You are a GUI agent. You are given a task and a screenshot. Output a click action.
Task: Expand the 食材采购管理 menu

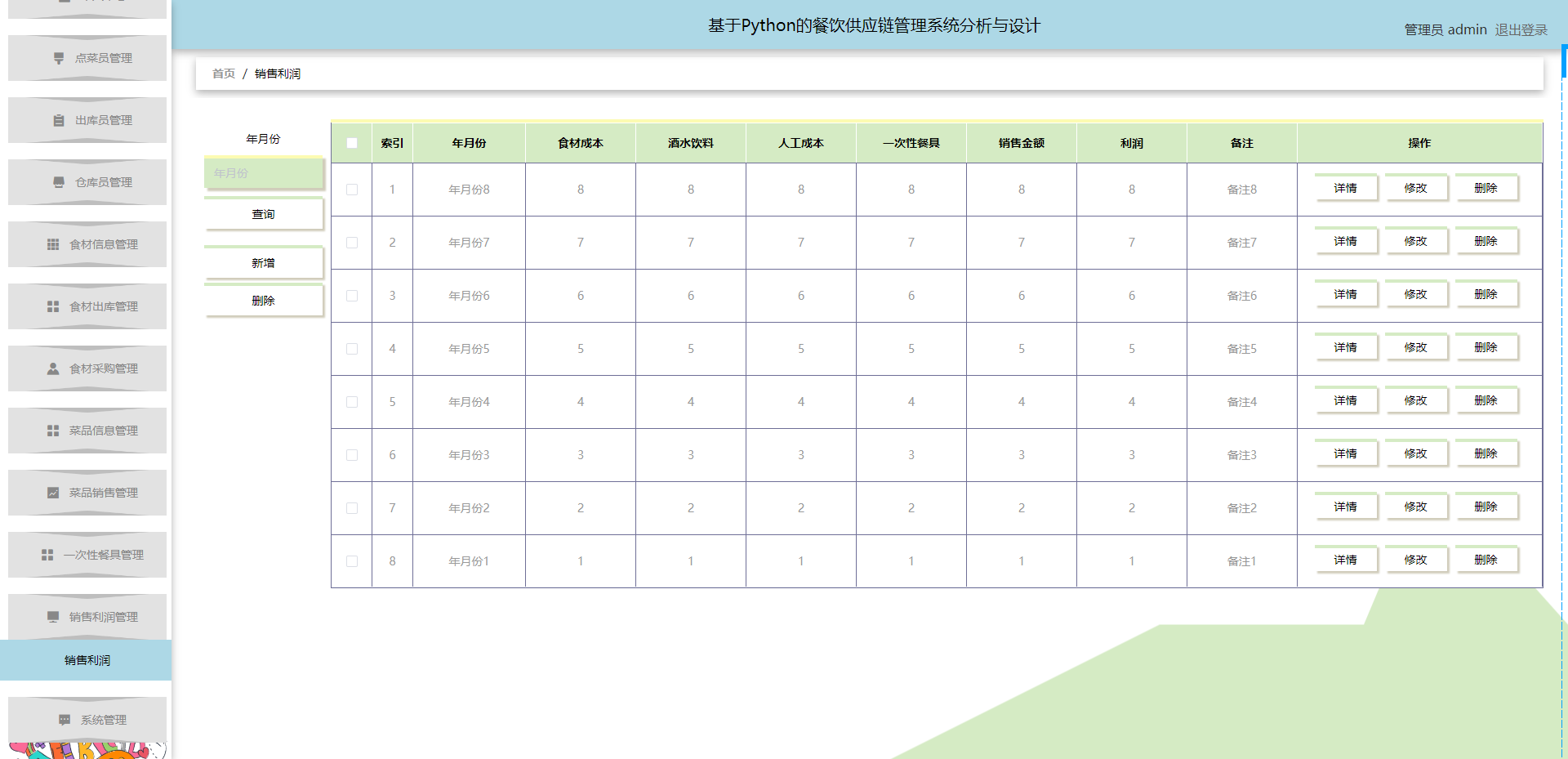tap(87, 368)
